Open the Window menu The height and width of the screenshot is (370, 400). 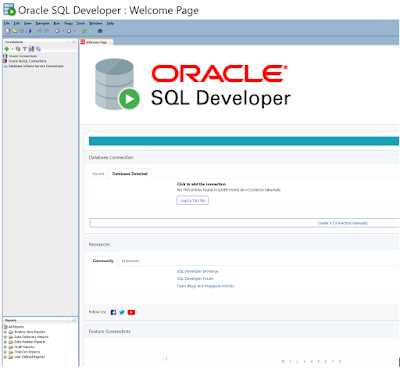point(96,23)
